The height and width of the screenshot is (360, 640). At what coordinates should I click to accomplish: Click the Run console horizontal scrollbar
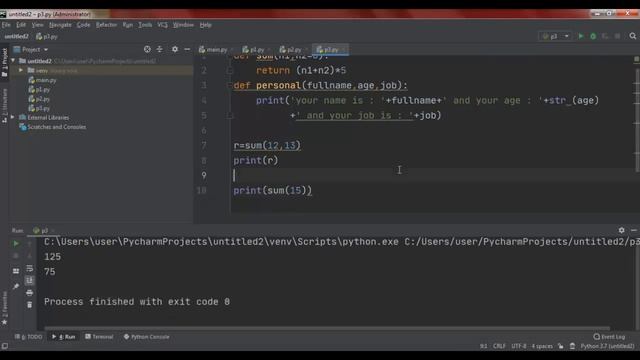(x=327, y=328)
